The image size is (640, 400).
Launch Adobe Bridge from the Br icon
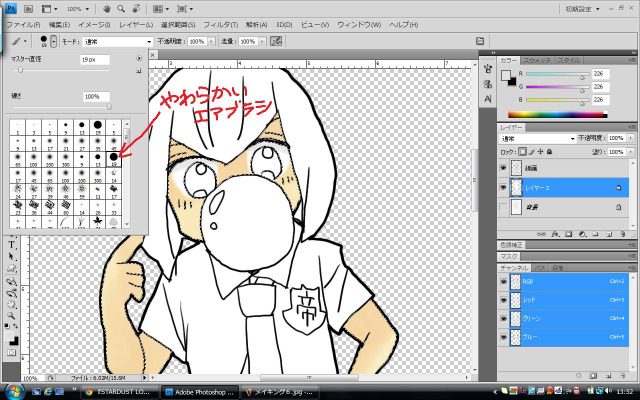(x=29, y=7)
